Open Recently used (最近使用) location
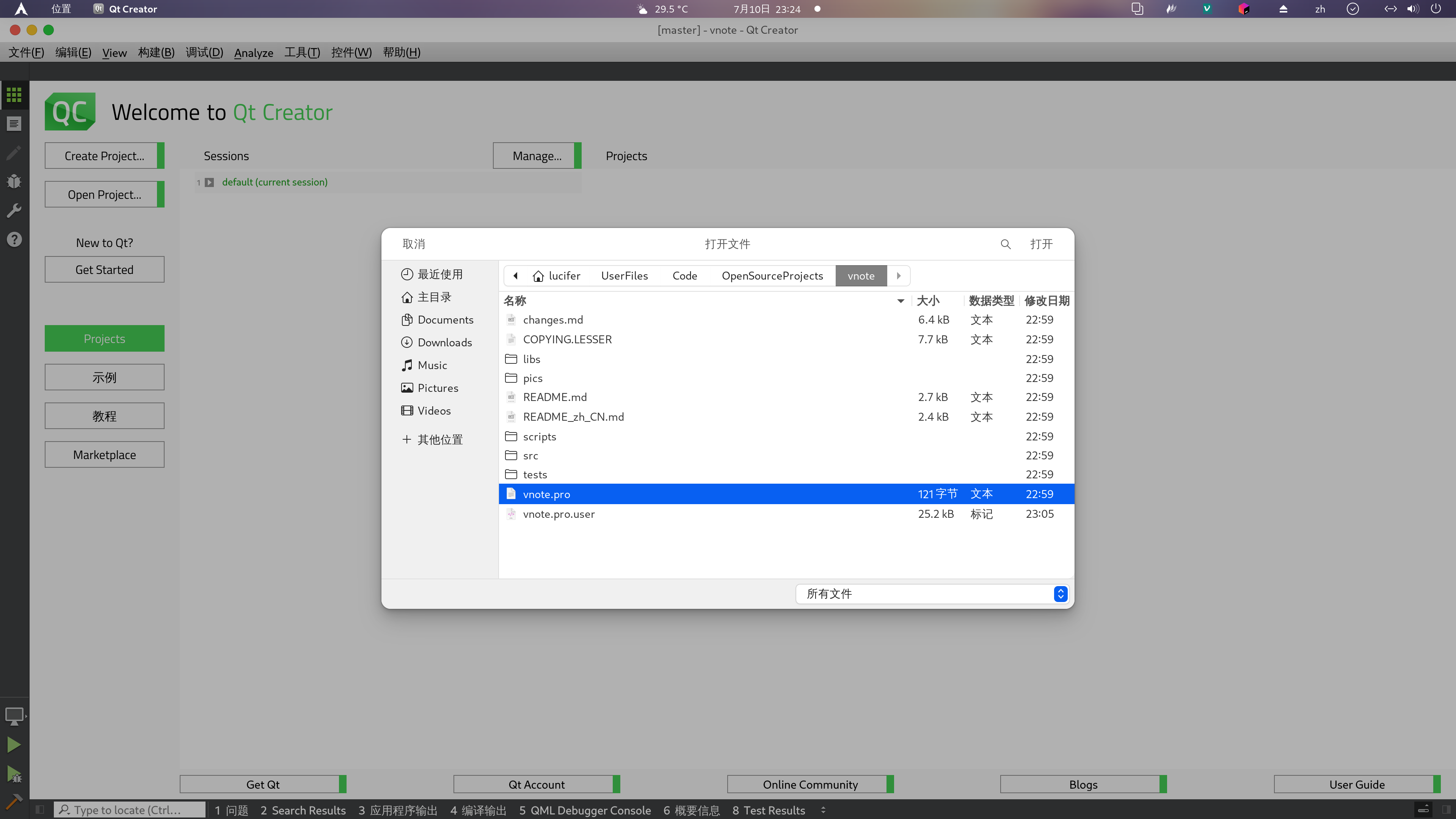Viewport: 1456px width, 819px height. (432, 274)
